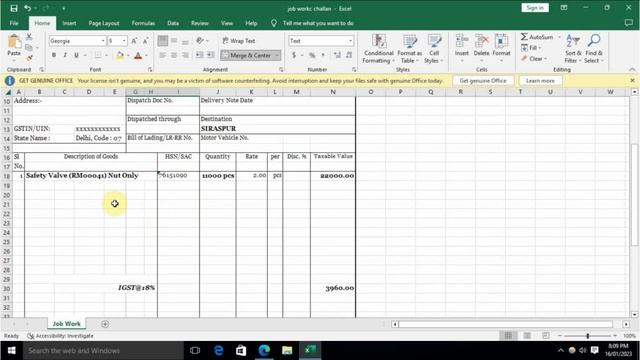Click the Borders icon
Viewport: 640px width, 360px height.
(98, 55)
